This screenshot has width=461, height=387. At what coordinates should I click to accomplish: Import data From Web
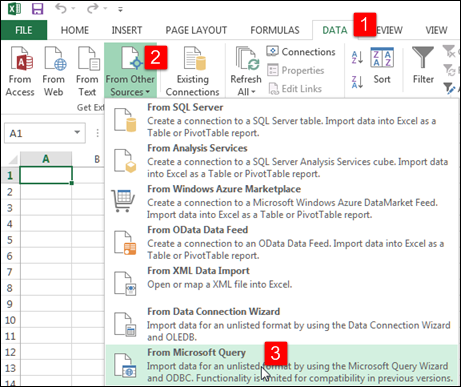(x=53, y=71)
